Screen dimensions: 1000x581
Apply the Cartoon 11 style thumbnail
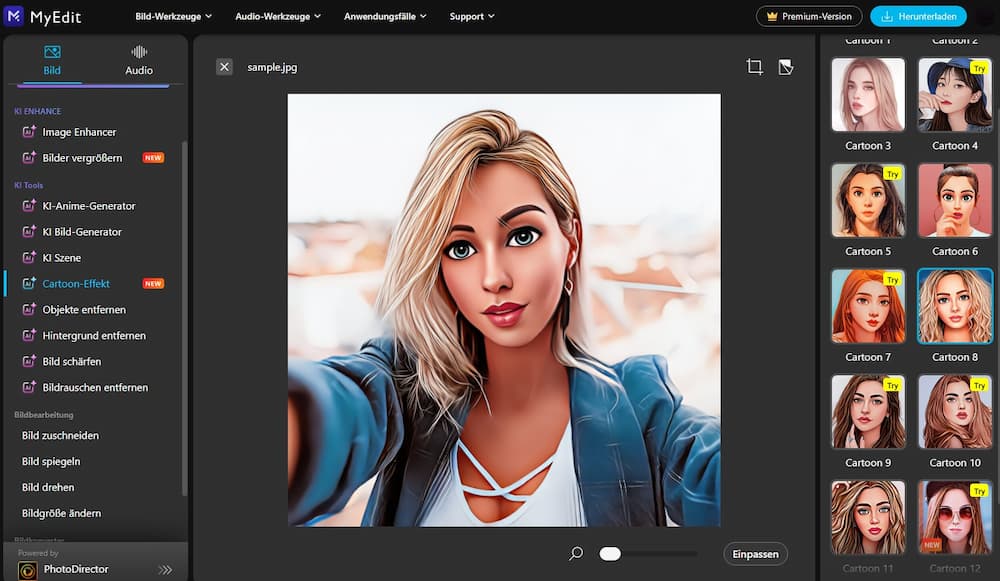click(868, 517)
